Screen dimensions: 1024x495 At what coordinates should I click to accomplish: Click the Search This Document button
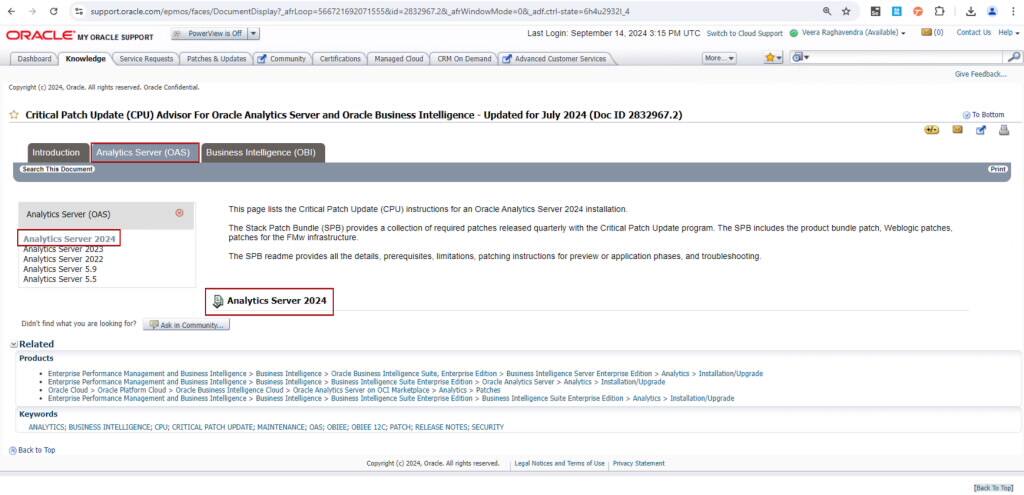click(x=57, y=169)
